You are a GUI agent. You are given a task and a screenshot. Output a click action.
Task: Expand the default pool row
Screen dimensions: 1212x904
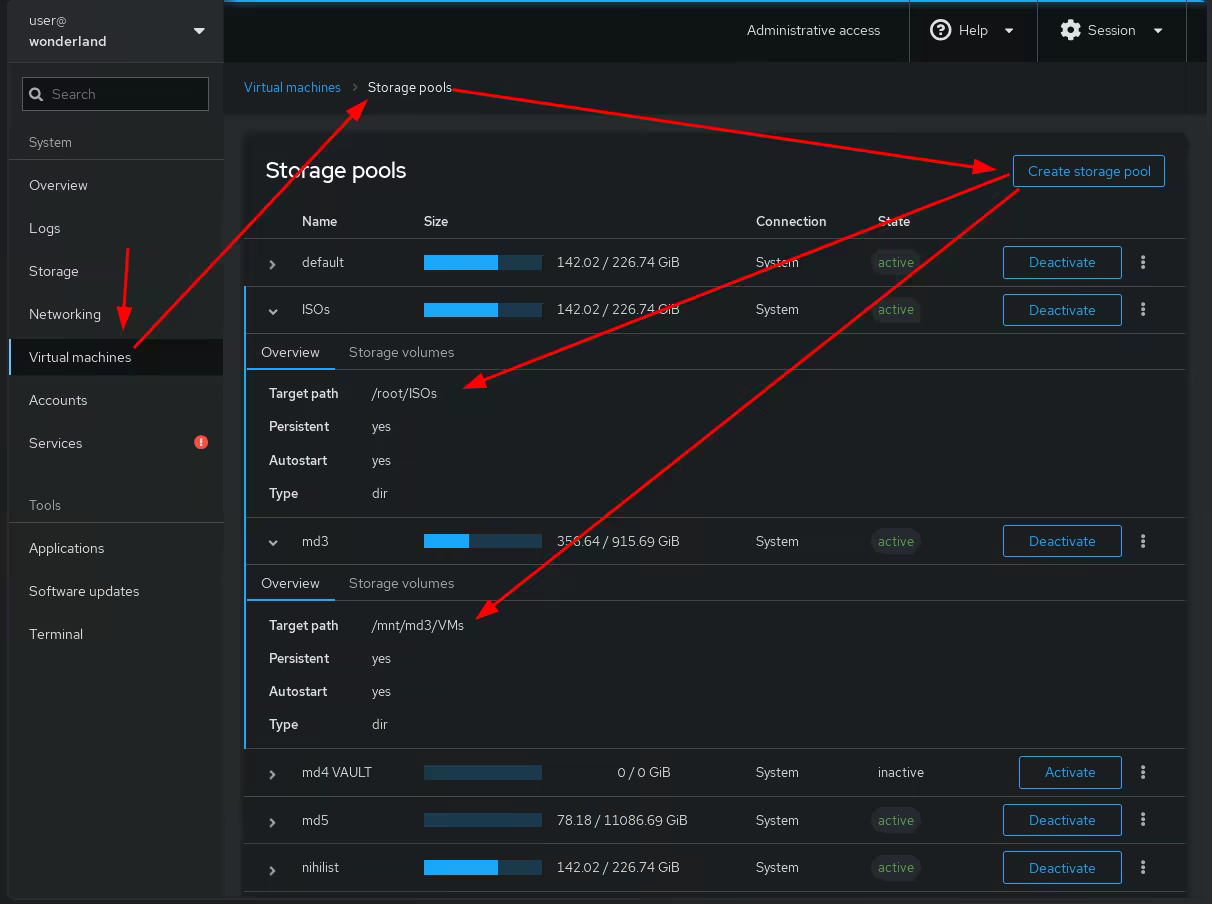coord(272,264)
